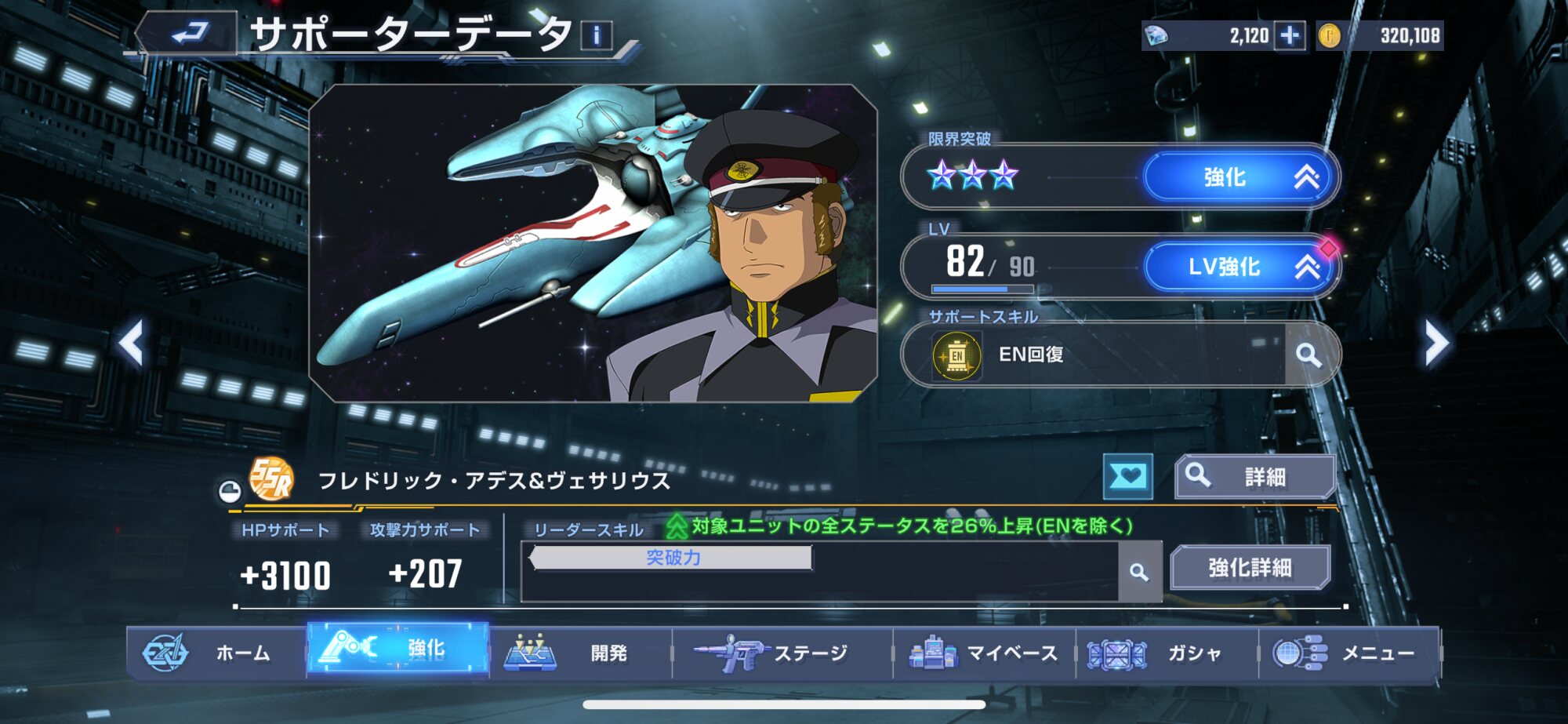This screenshot has width=1568, height=724.
Task: Open the ステージ tab
Action: coord(782,653)
